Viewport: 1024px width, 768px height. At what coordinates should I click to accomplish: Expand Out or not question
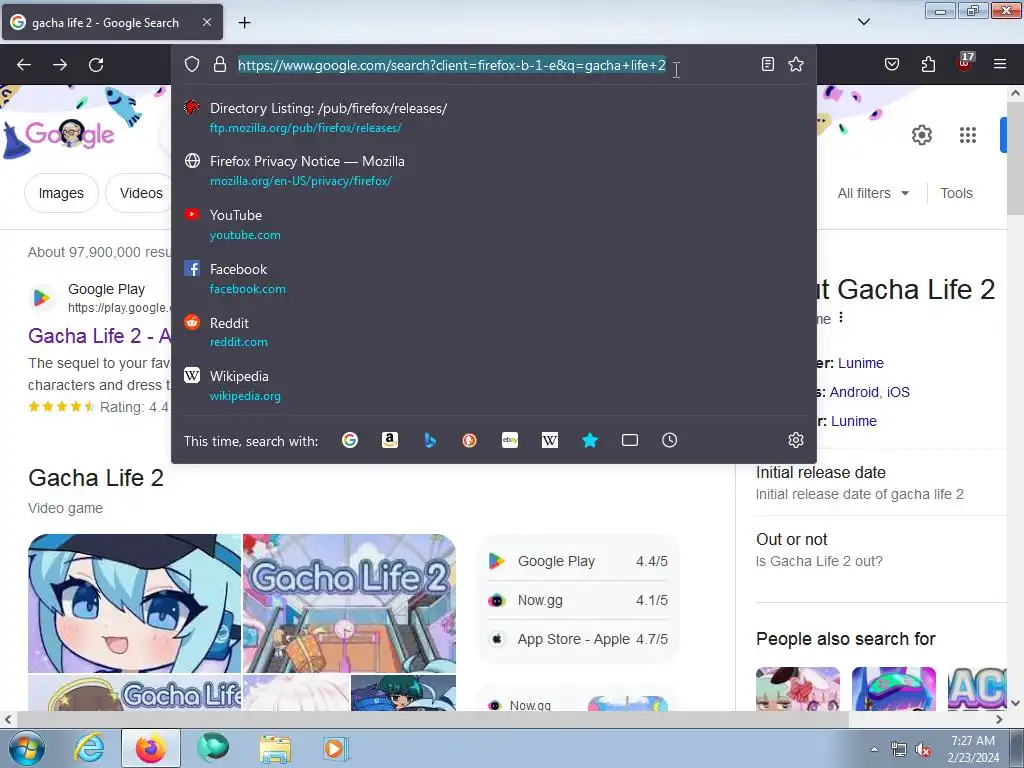[881, 550]
